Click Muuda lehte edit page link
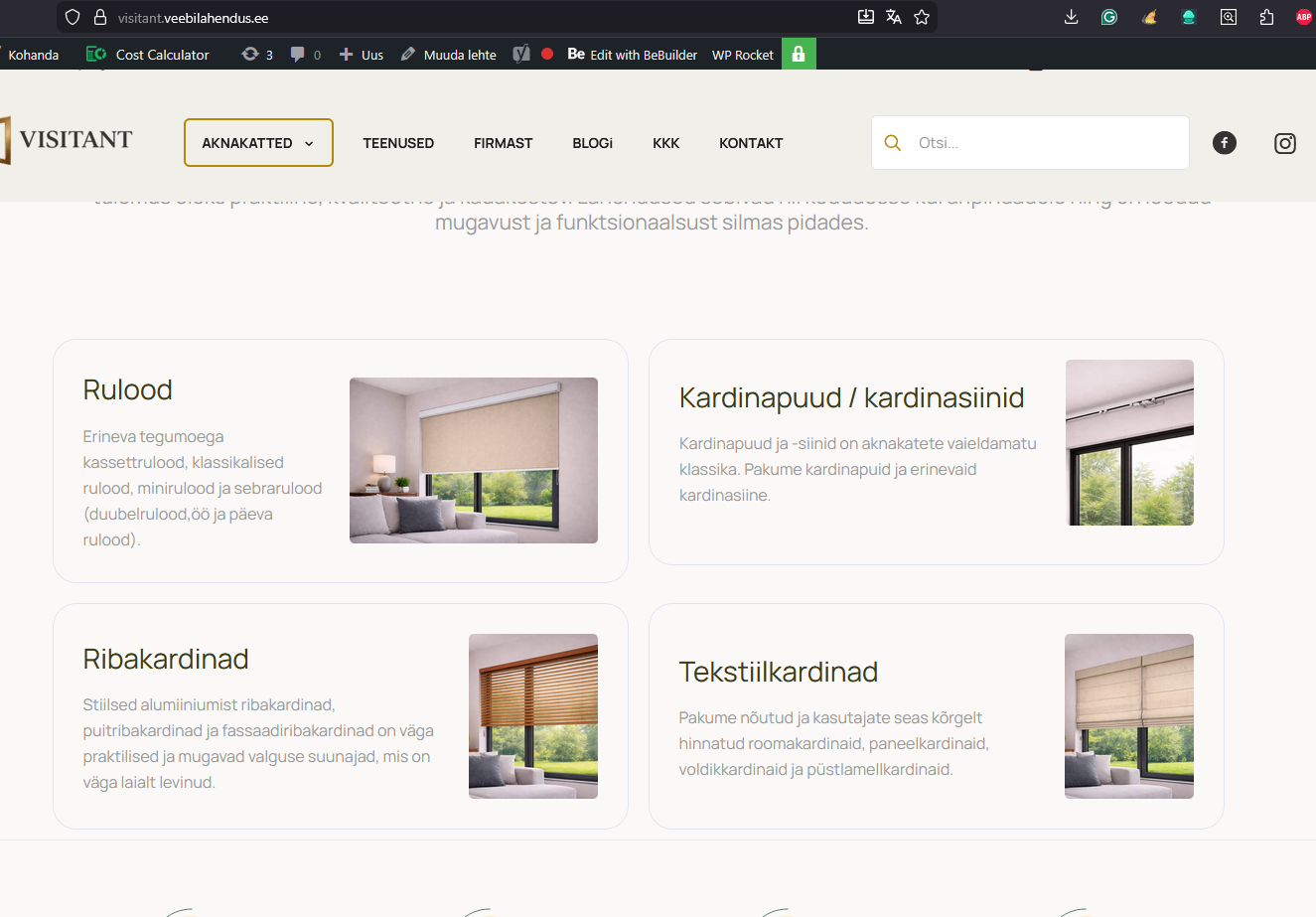The image size is (1316, 917). [449, 55]
